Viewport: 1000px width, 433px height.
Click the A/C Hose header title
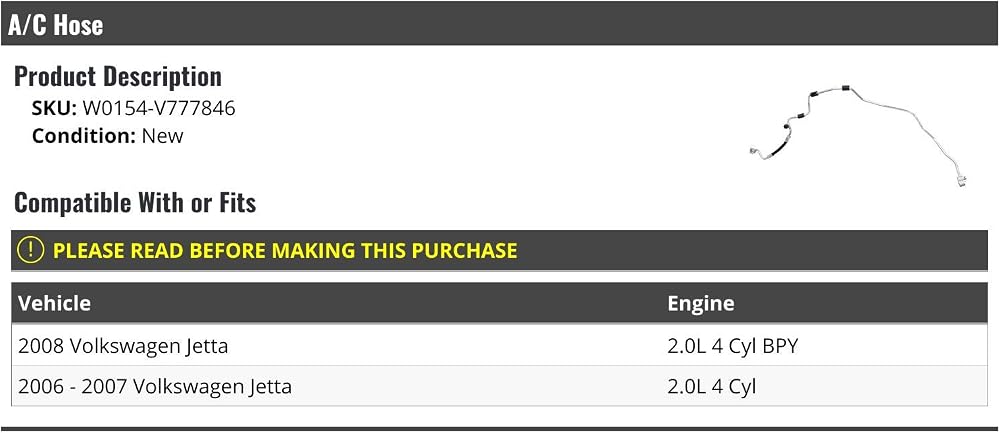(x=55, y=26)
